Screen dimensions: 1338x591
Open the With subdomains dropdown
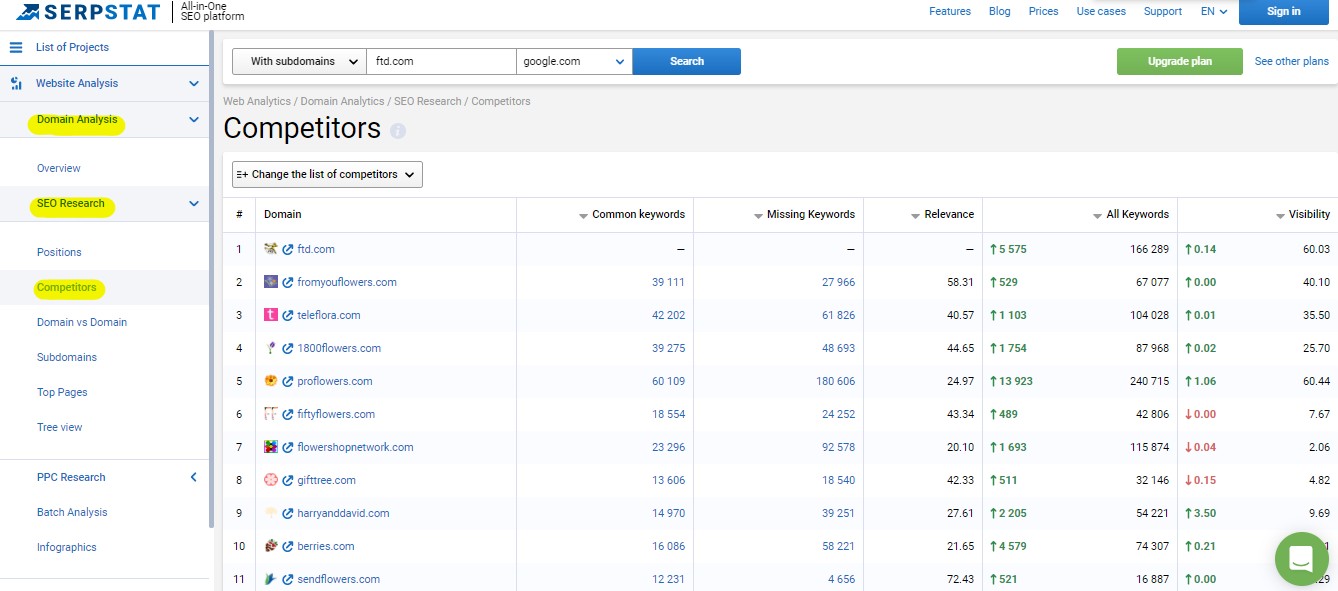coord(299,61)
